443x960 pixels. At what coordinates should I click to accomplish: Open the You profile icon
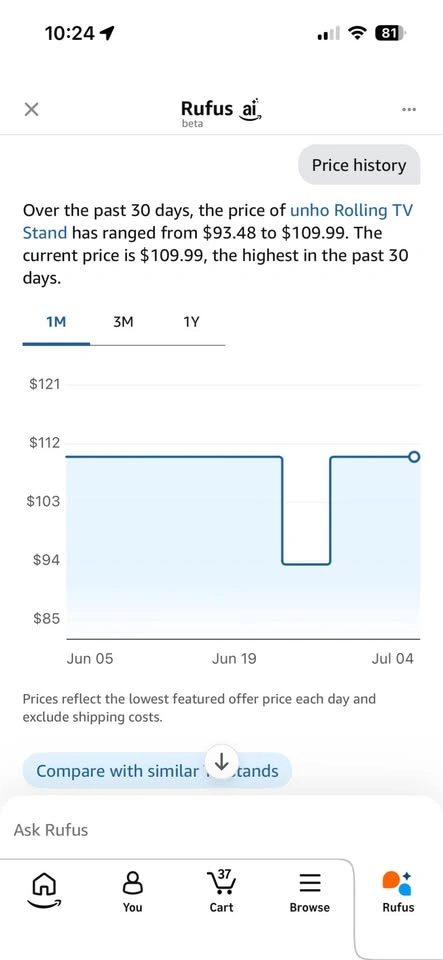click(133, 891)
